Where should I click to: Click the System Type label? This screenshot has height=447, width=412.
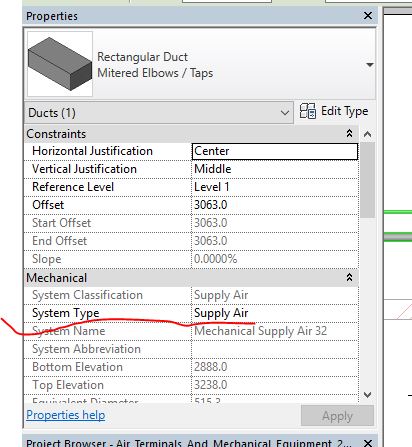click(66, 313)
